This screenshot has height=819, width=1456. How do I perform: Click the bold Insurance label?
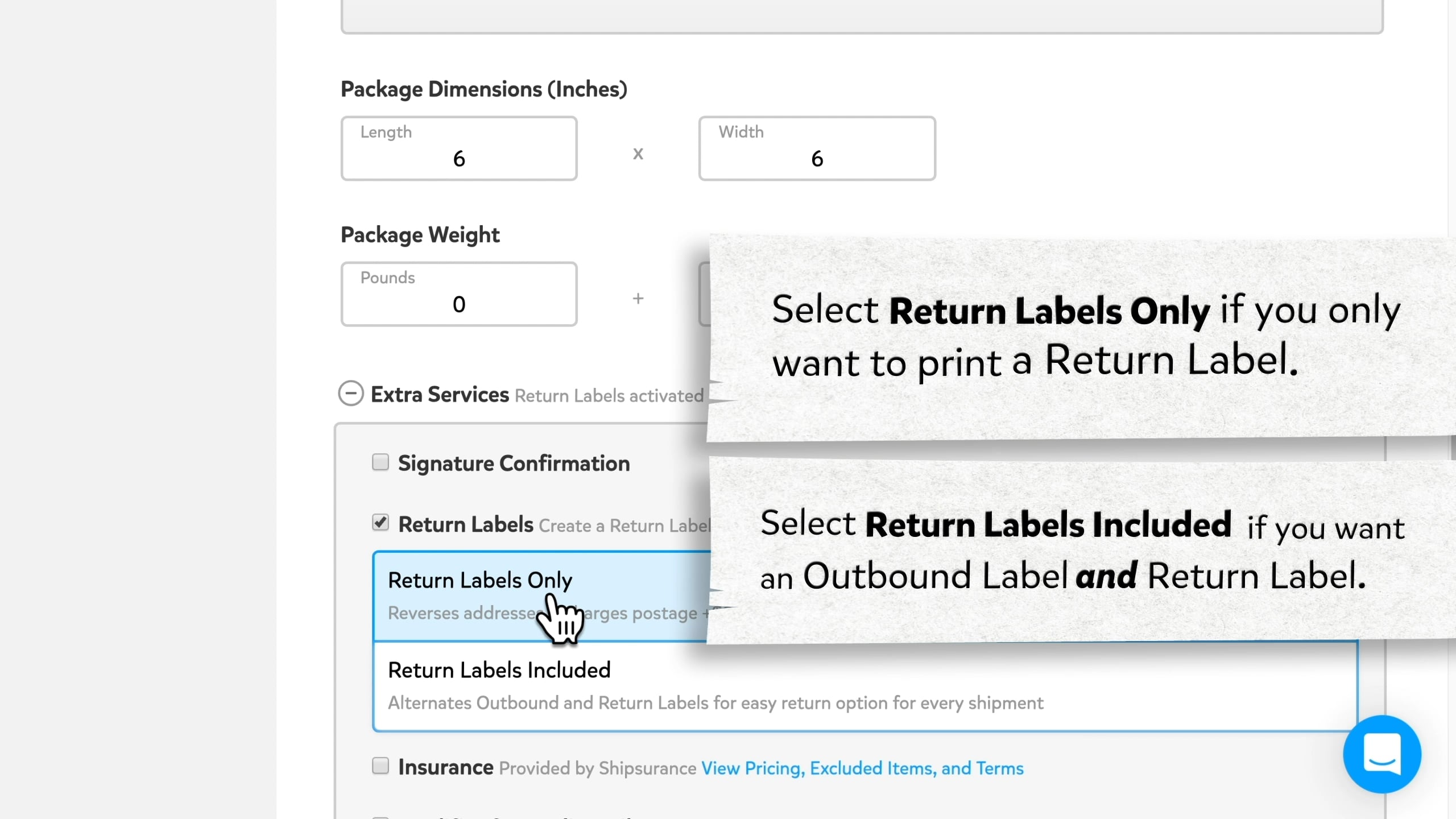point(446,767)
